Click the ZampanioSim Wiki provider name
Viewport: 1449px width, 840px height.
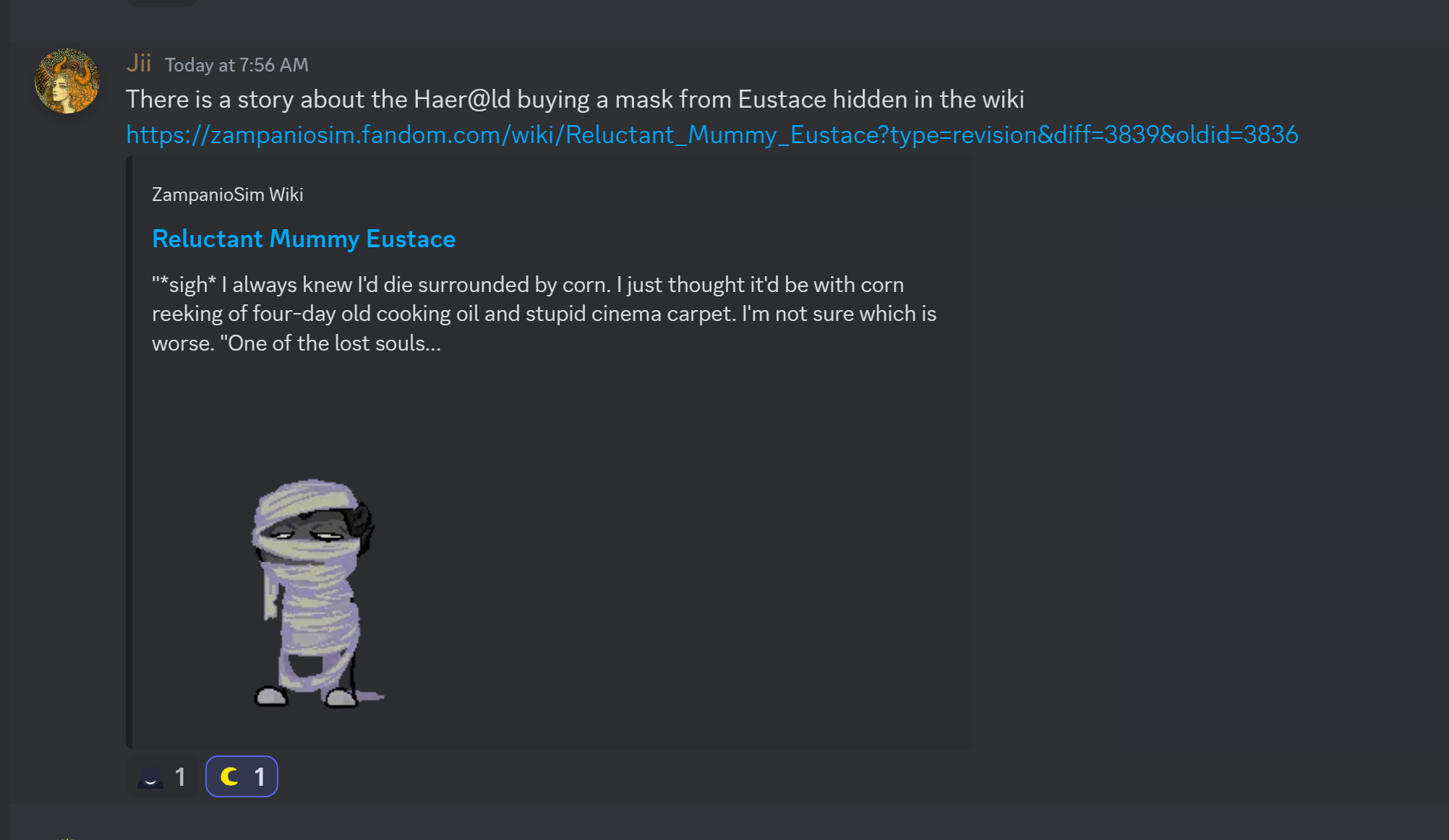coord(227,194)
